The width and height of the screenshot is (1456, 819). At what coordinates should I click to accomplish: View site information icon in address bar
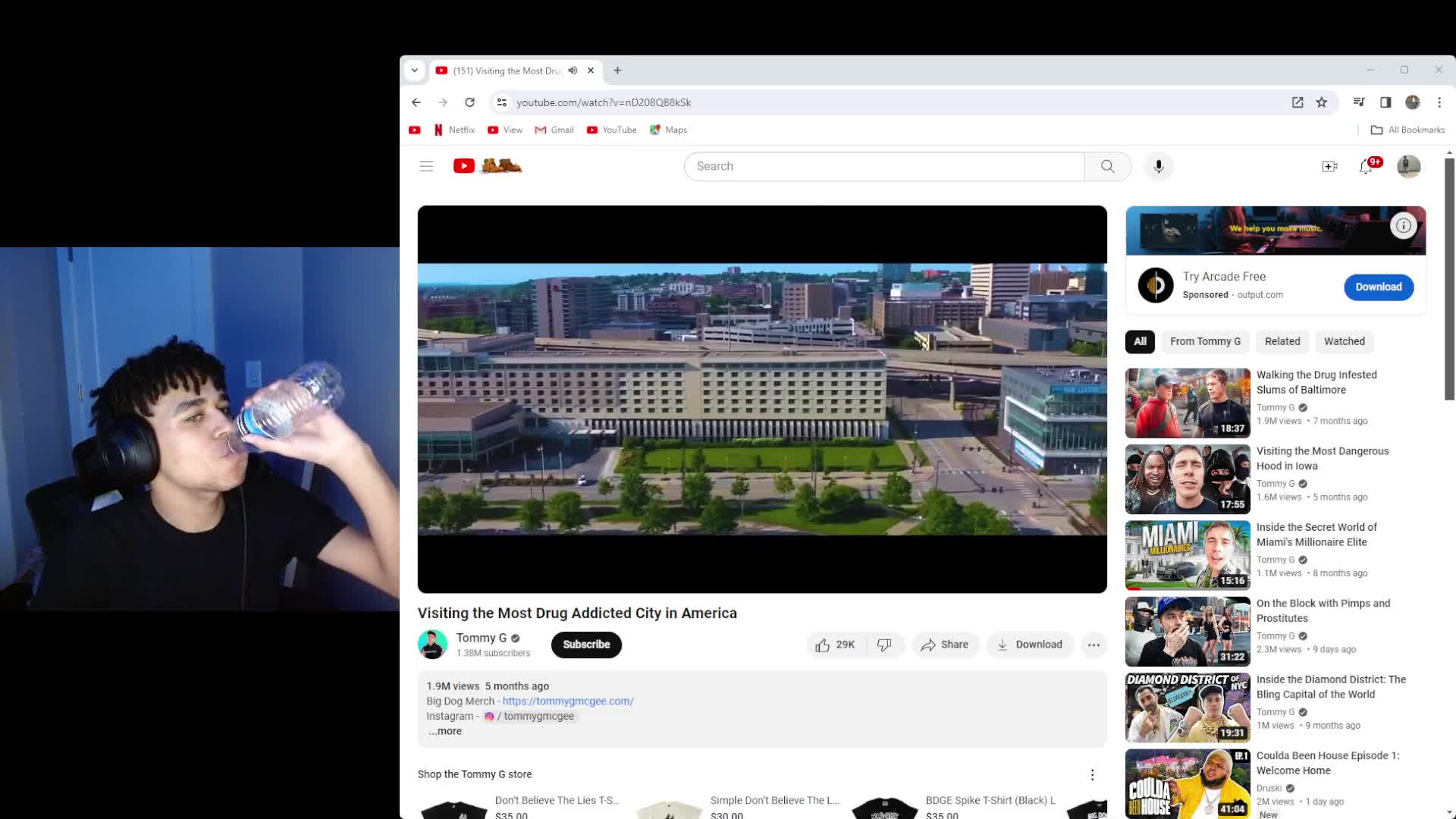(x=501, y=102)
